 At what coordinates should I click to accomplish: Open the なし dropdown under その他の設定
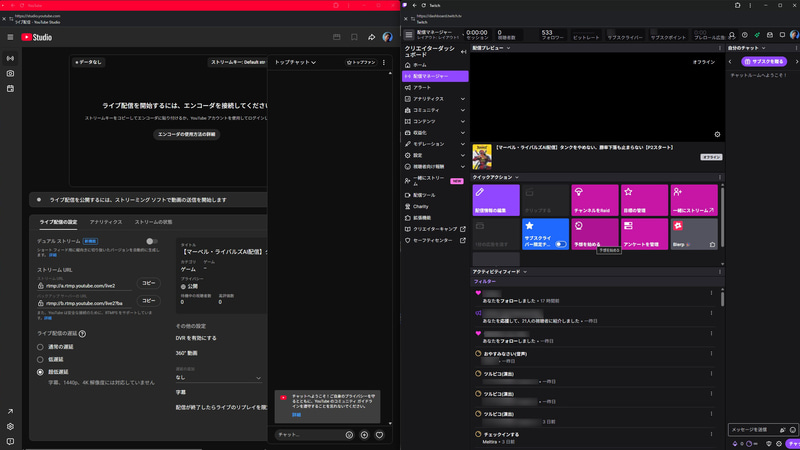(x=218, y=378)
